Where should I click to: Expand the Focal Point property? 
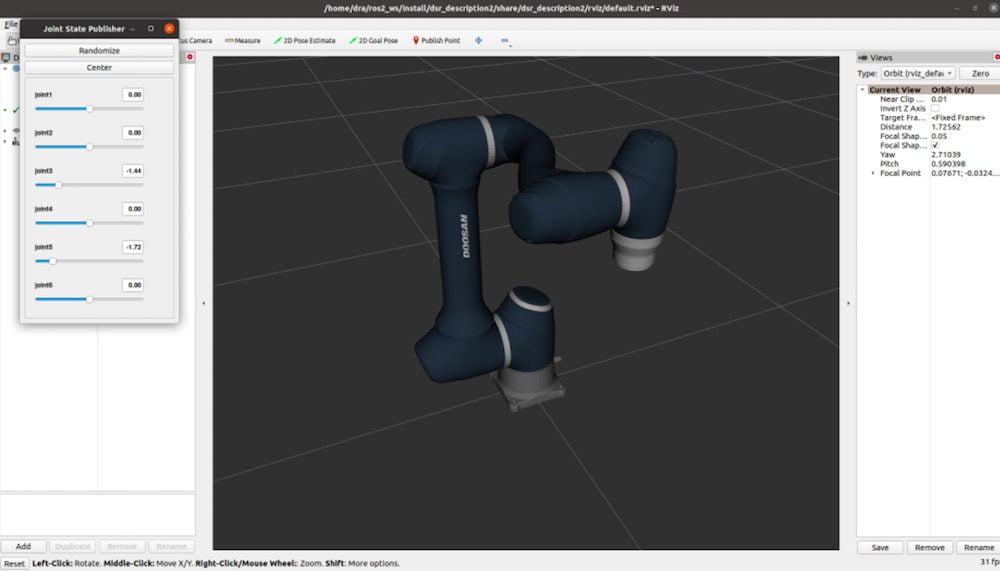click(873, 173)
